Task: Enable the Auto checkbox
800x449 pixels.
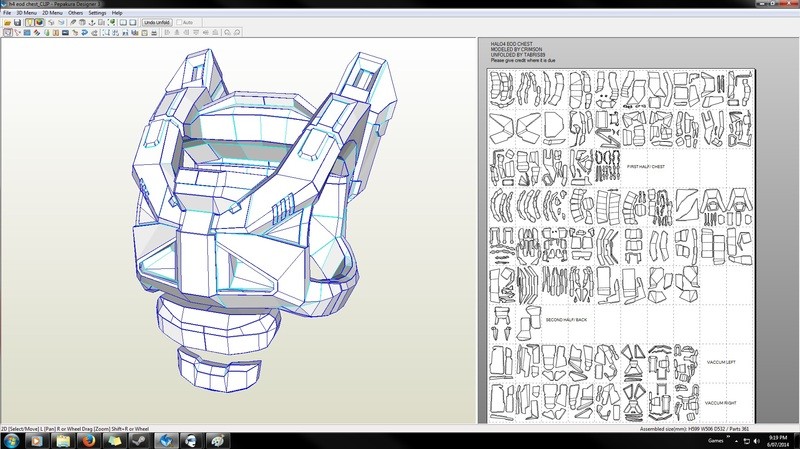Action: (x=180, y=22)
